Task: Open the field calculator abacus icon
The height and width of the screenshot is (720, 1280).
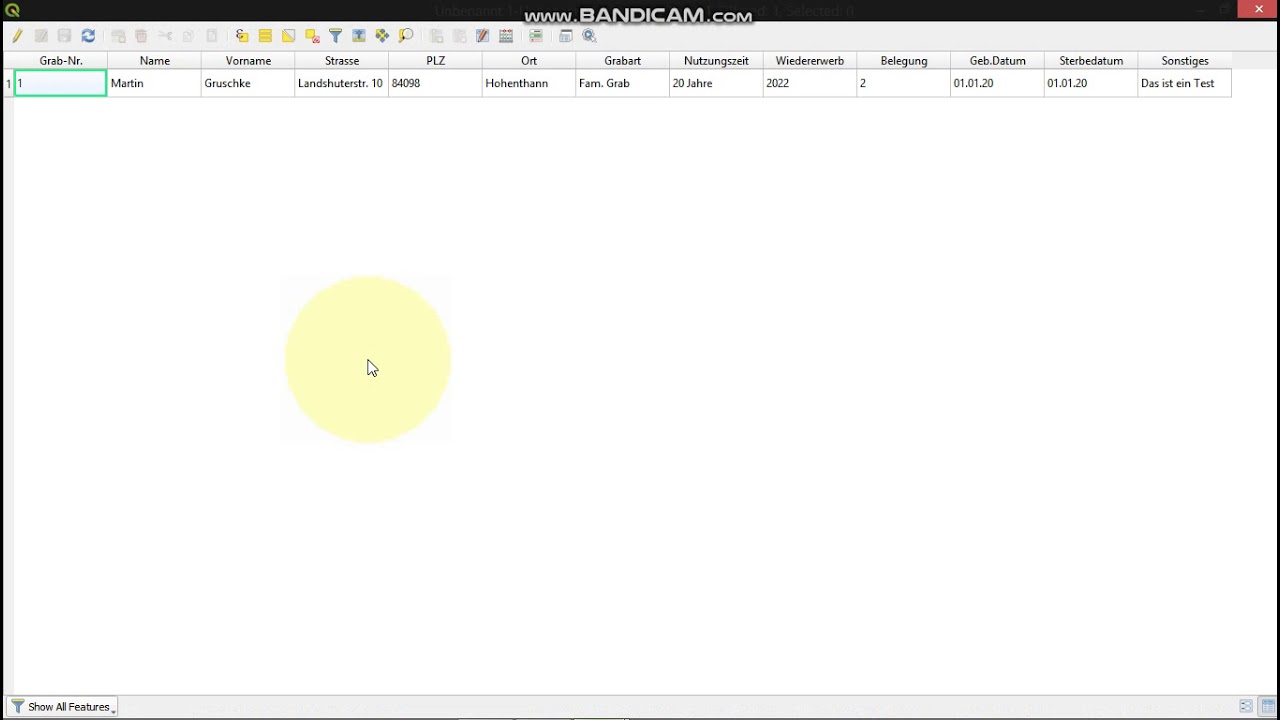Action: 506,36
